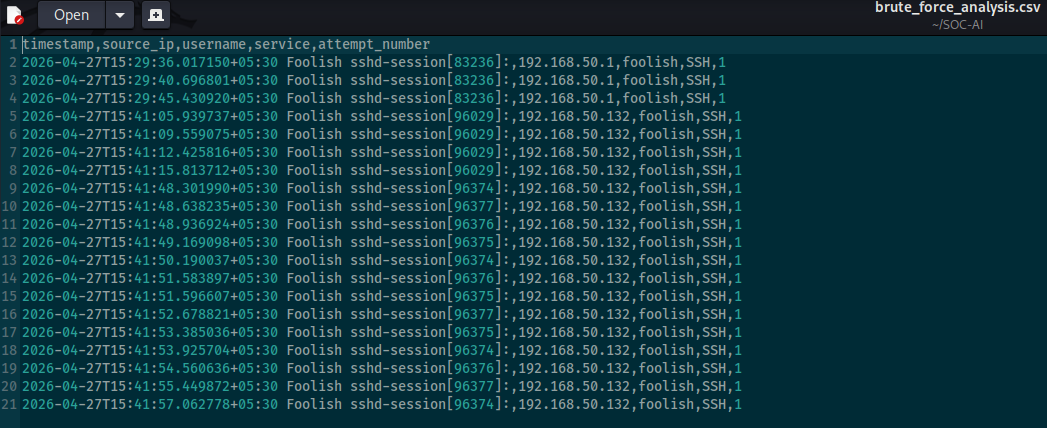Click line number 12 in the gutter

(9, 242)
